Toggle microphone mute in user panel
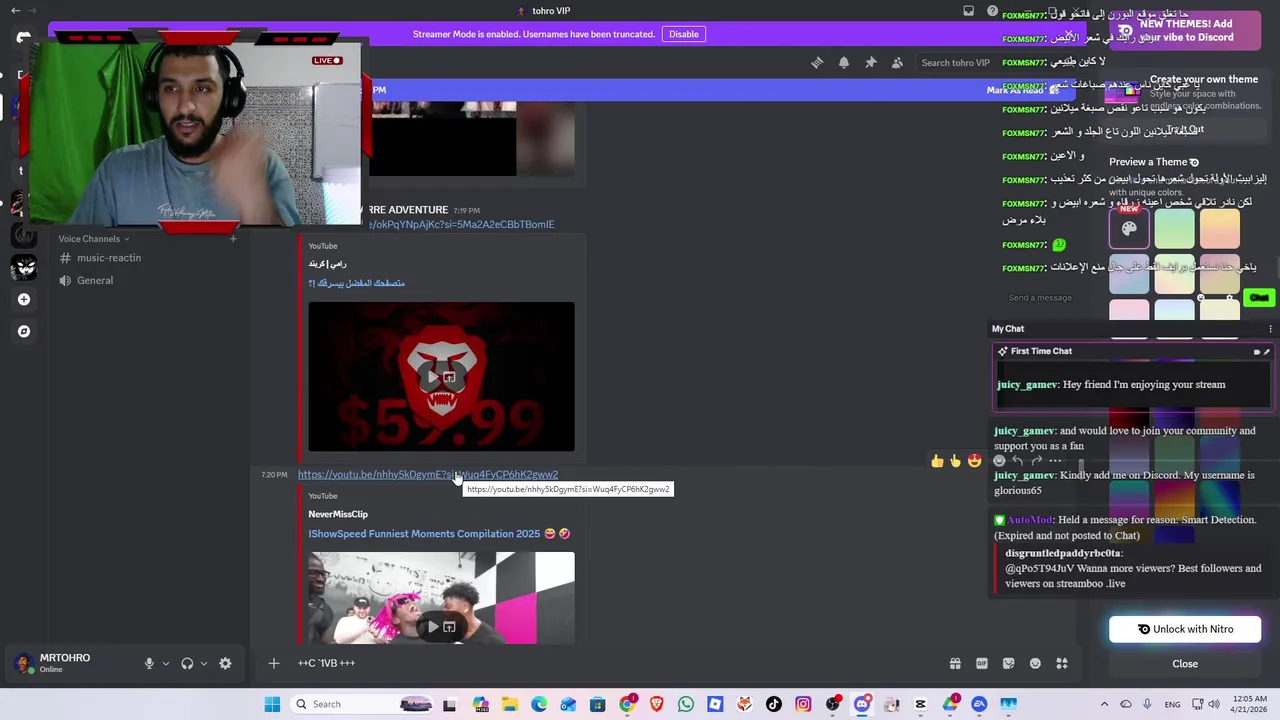 pyautogui.click(x=149, y=663)
